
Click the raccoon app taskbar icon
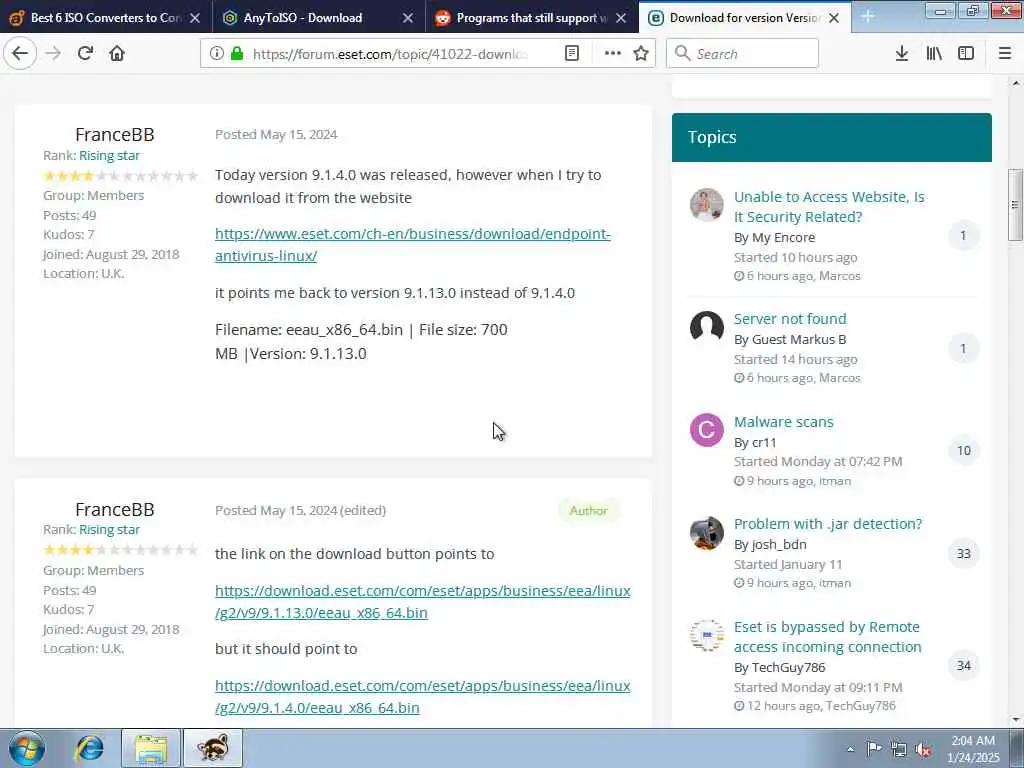pyautogui.click(x=213, y=748)
